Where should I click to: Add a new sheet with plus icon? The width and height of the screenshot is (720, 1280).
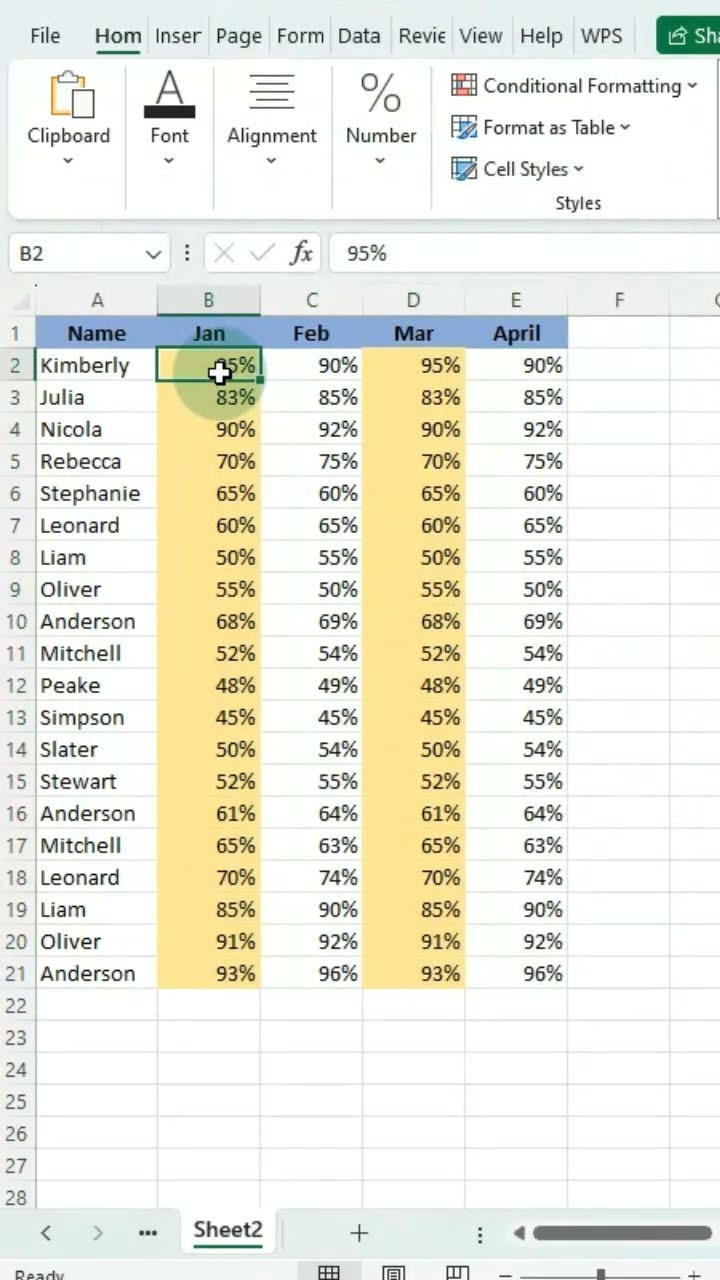pos(359,1233)
